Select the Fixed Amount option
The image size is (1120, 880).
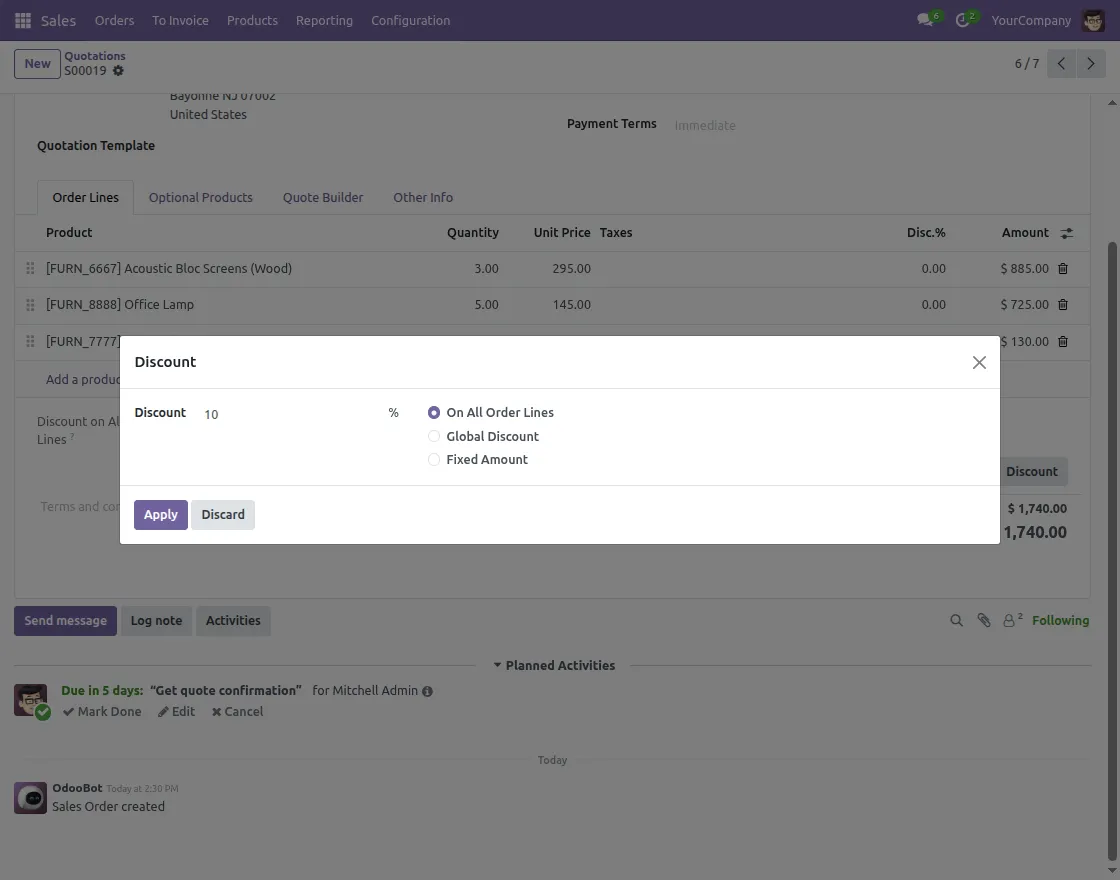pos(434,460)
